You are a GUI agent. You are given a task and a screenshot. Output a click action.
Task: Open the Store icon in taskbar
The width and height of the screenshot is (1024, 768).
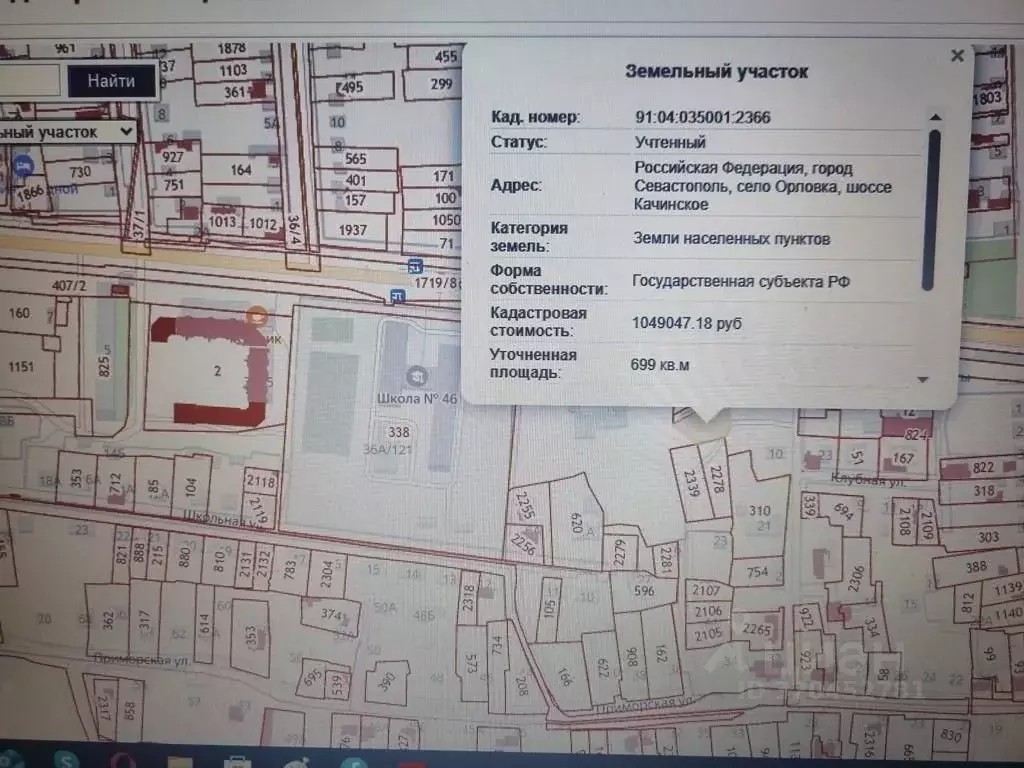[x=237, y=760]
